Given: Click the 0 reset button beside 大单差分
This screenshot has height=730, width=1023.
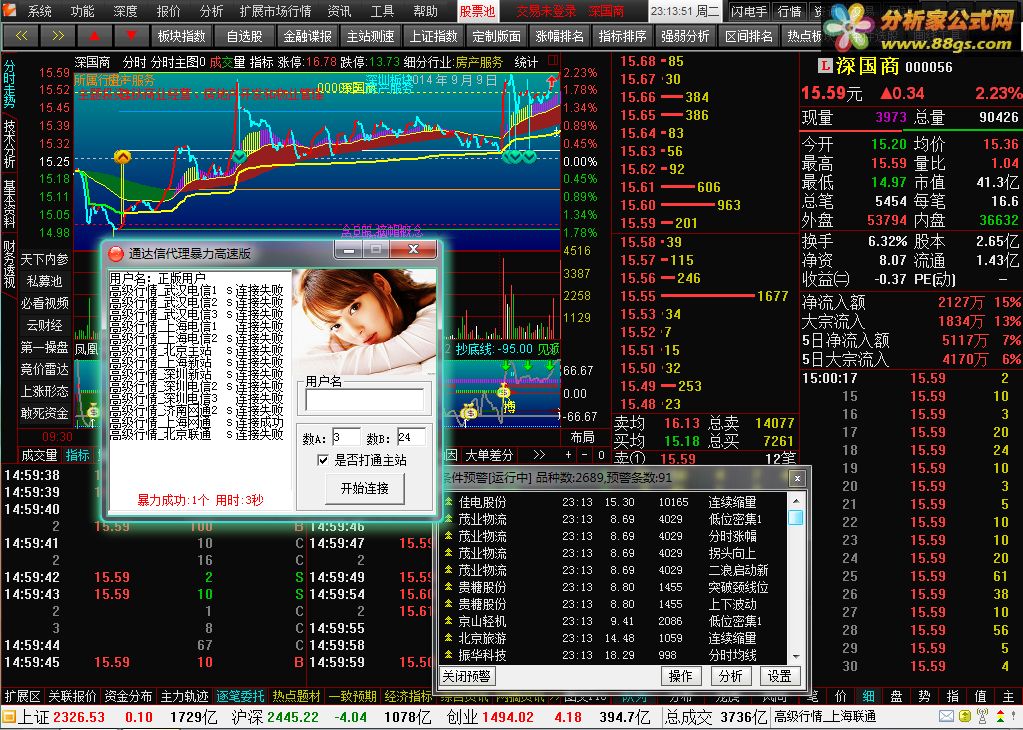Looking at the screenshot, I should point(601,455).
